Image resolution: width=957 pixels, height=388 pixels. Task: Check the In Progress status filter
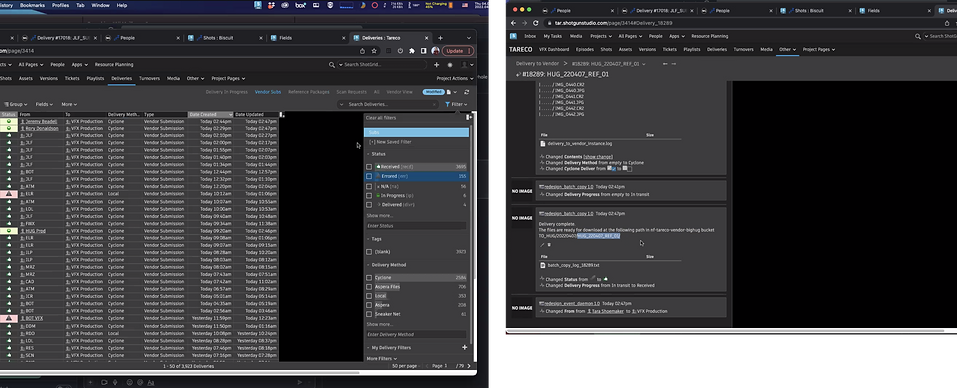click(369, 196)
